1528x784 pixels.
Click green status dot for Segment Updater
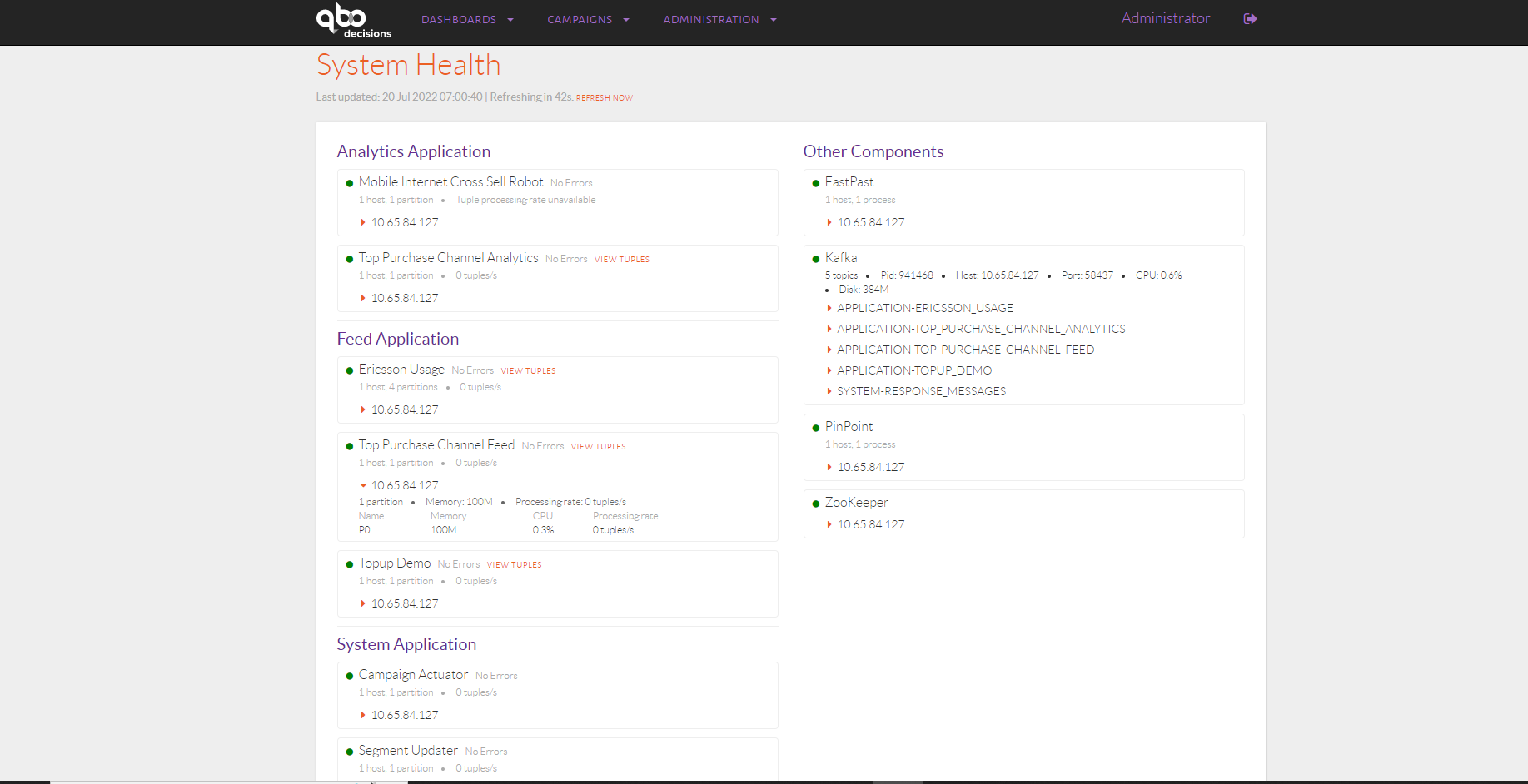[350, 752]
